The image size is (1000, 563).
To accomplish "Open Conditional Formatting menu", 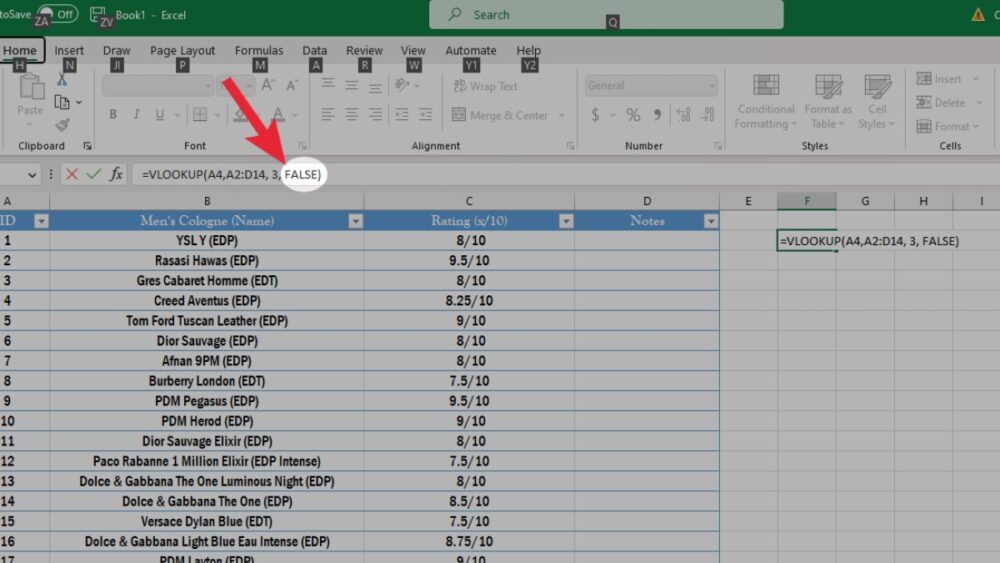I will (765, 102).
